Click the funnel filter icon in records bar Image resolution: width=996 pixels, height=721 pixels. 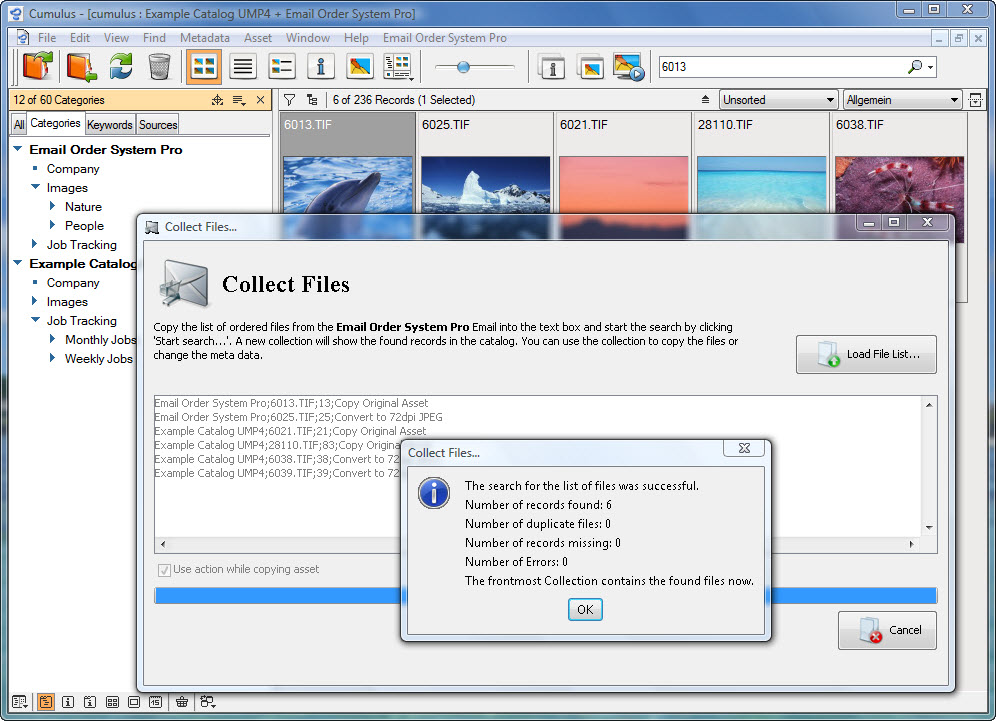point(290,100)
